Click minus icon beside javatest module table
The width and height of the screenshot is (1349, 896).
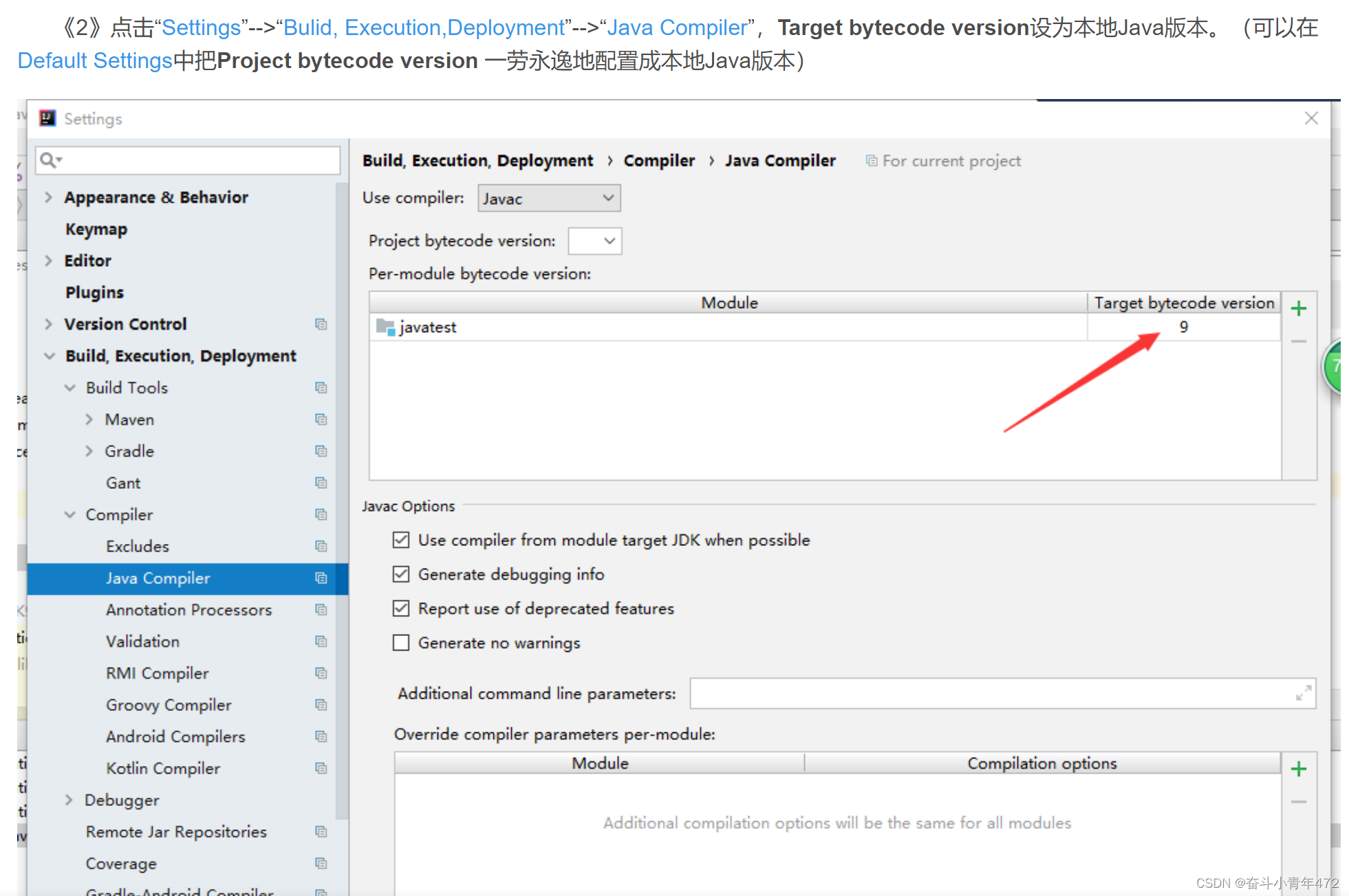point(1298,341)
